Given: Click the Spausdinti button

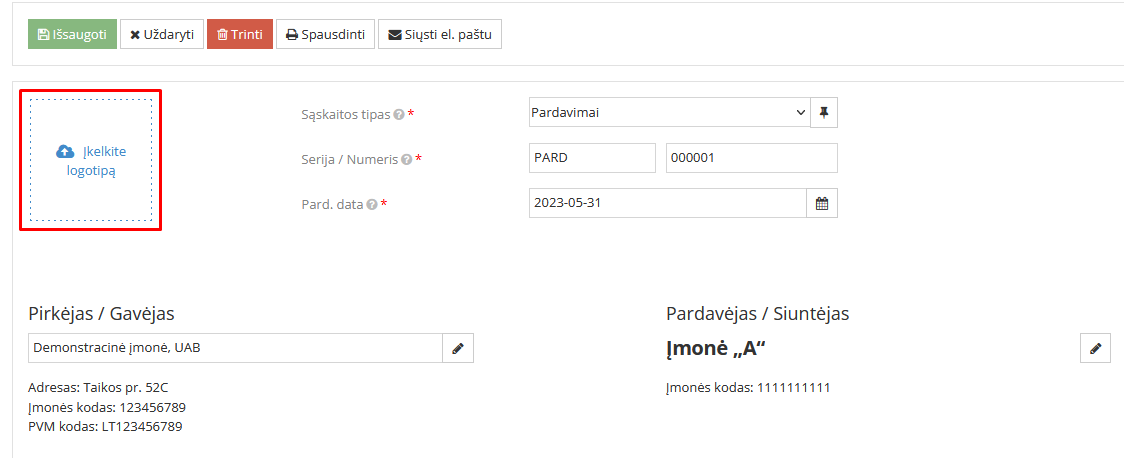Looking at the screenshot, I should click(325, 34).
